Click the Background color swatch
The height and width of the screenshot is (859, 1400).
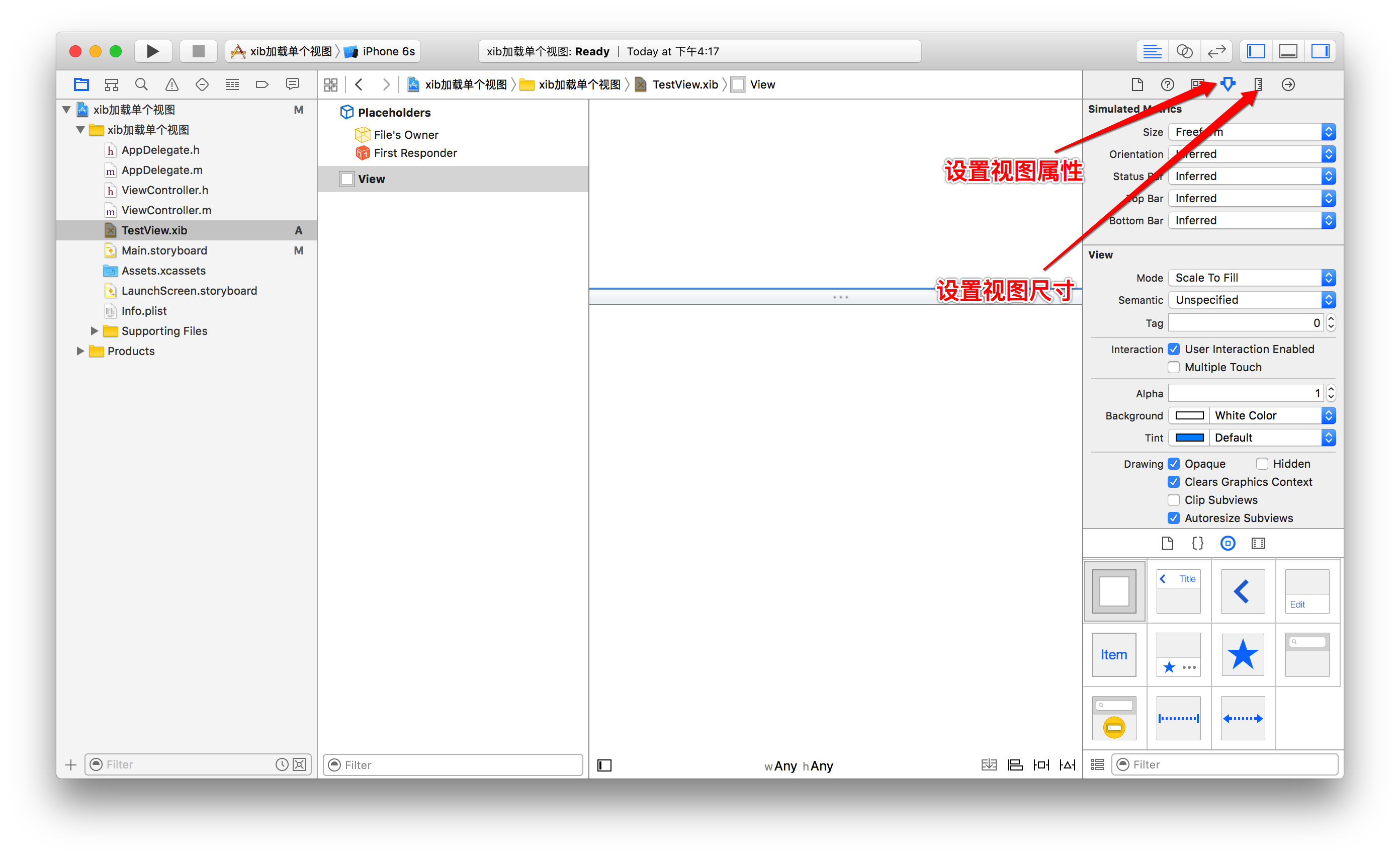1189,415
